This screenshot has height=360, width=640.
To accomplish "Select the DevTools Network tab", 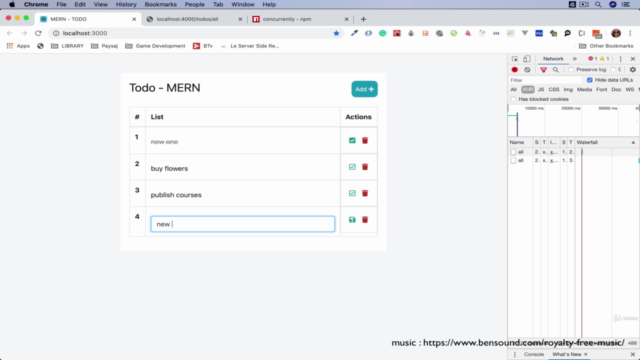I will 553,59.
